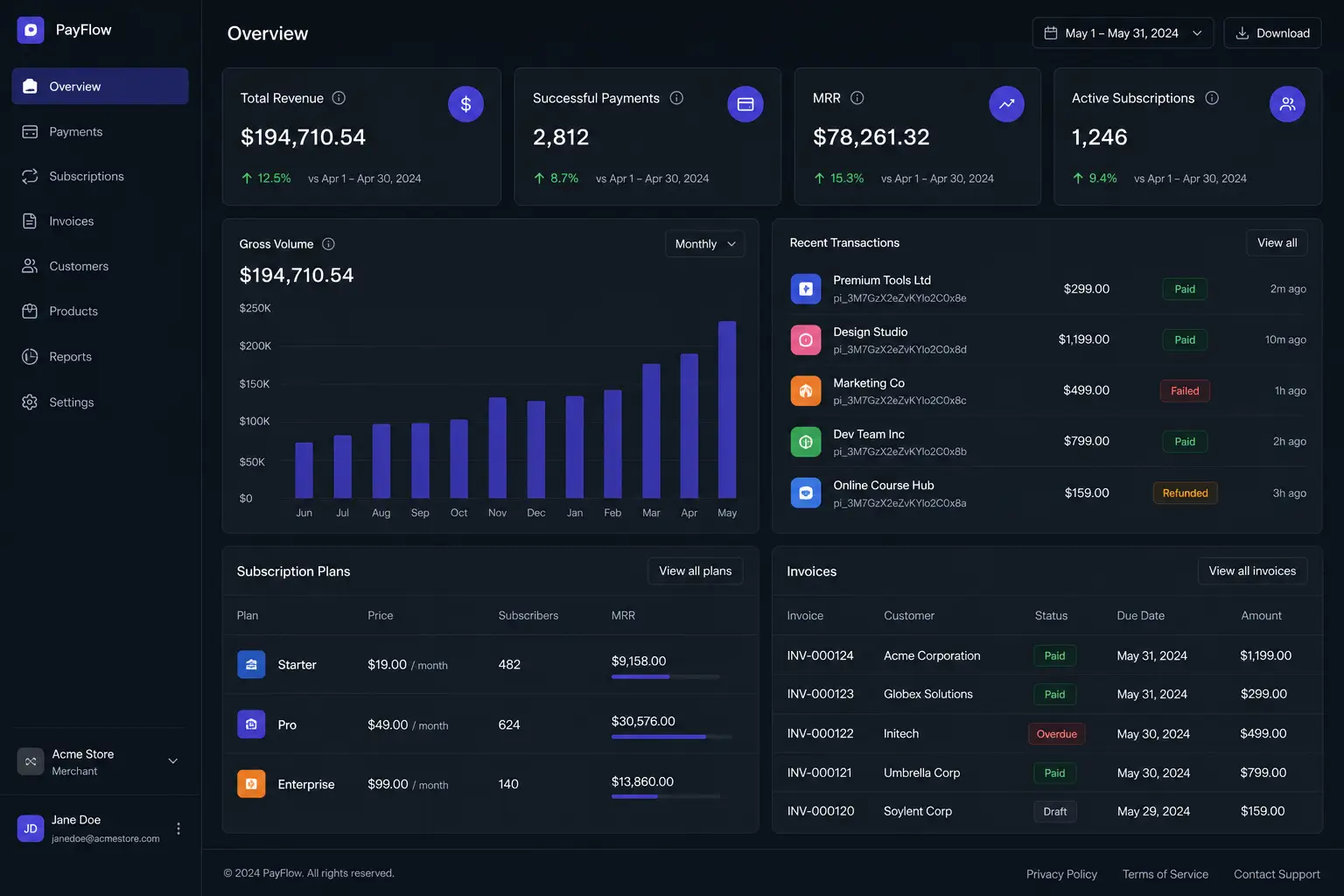Click the Download button
Screen dimensions: 1344x896
tap(1272, 33)
